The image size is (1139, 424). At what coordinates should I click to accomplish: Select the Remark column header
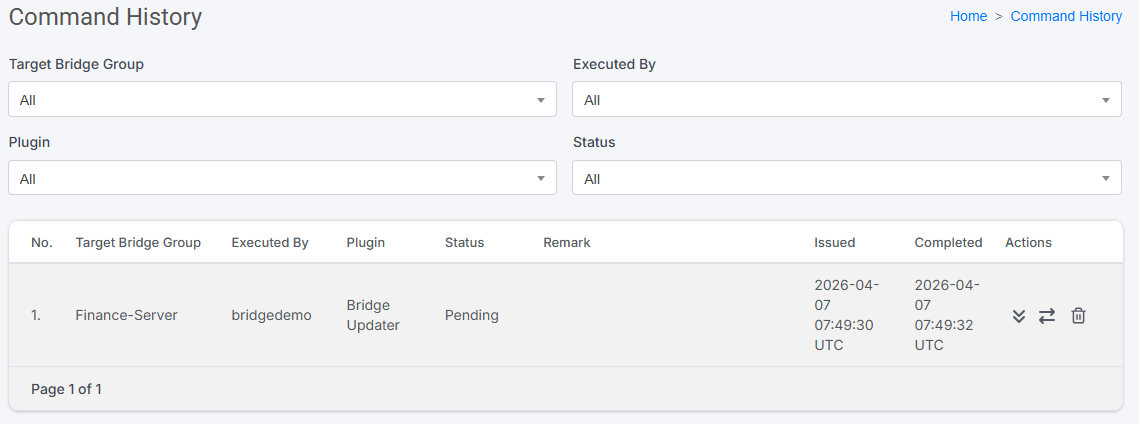(567, 243)
